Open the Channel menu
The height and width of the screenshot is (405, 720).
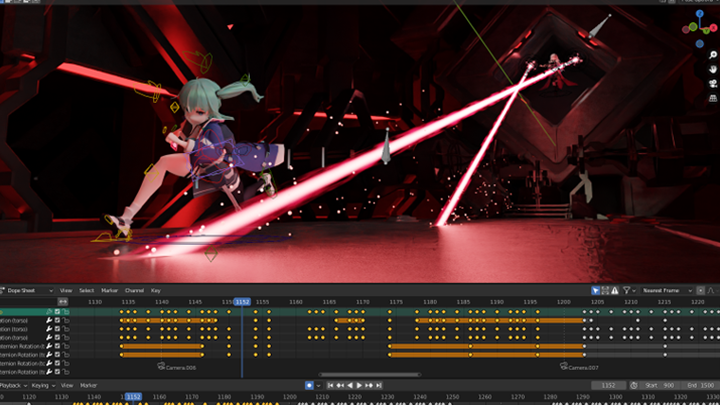pyautogui.click(x=134, y=291)
